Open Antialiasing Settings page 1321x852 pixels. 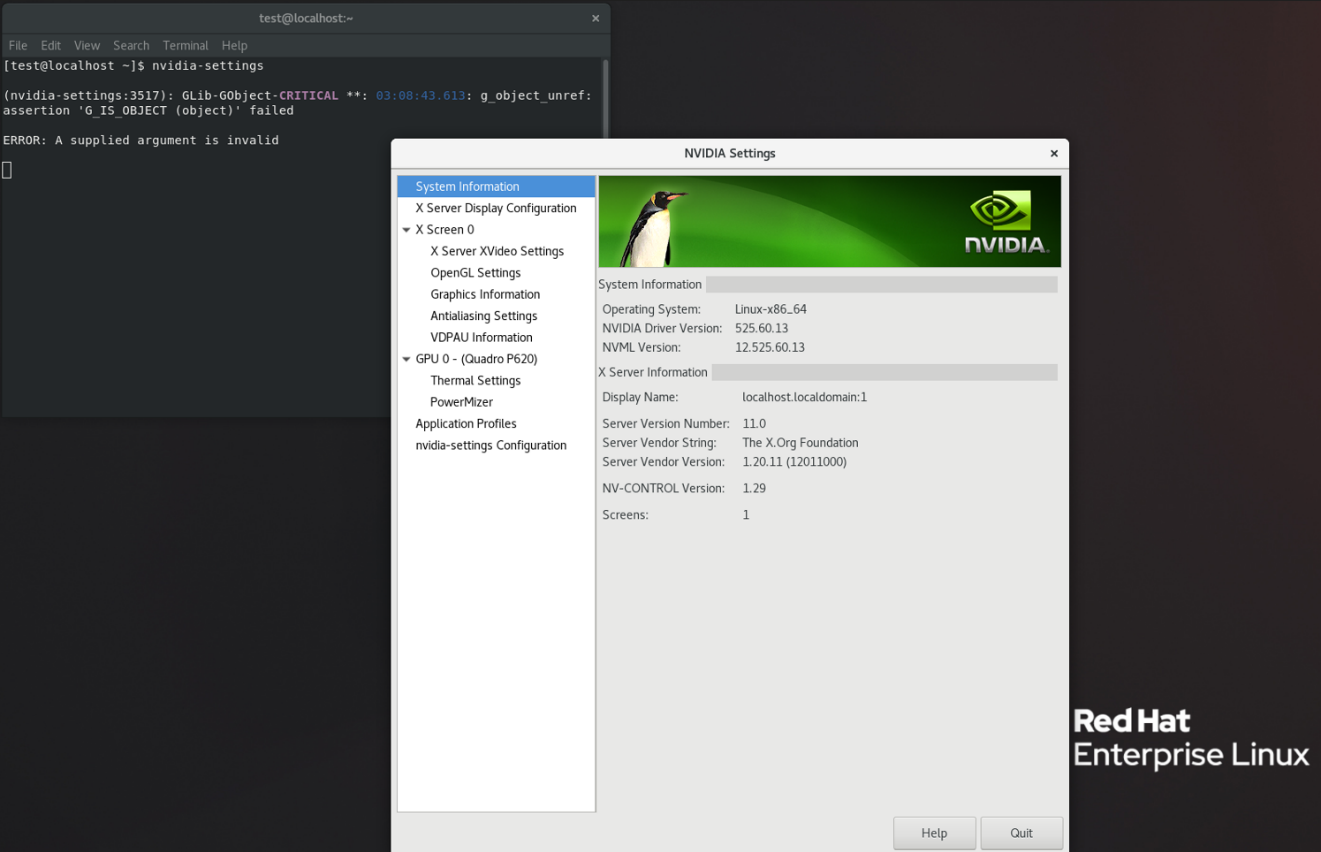484,316
